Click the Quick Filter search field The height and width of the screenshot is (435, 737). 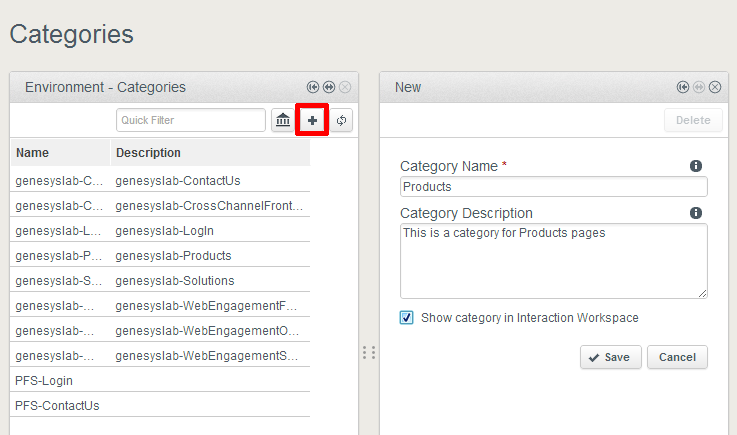(x=190, y=120)
